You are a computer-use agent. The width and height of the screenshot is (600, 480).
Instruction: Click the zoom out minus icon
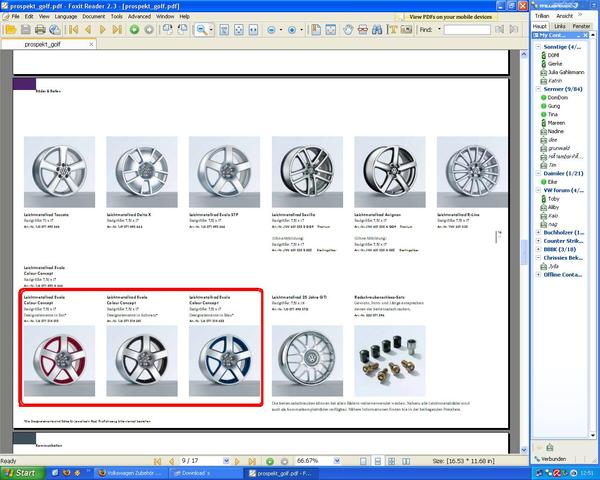[x=271, y=29]
